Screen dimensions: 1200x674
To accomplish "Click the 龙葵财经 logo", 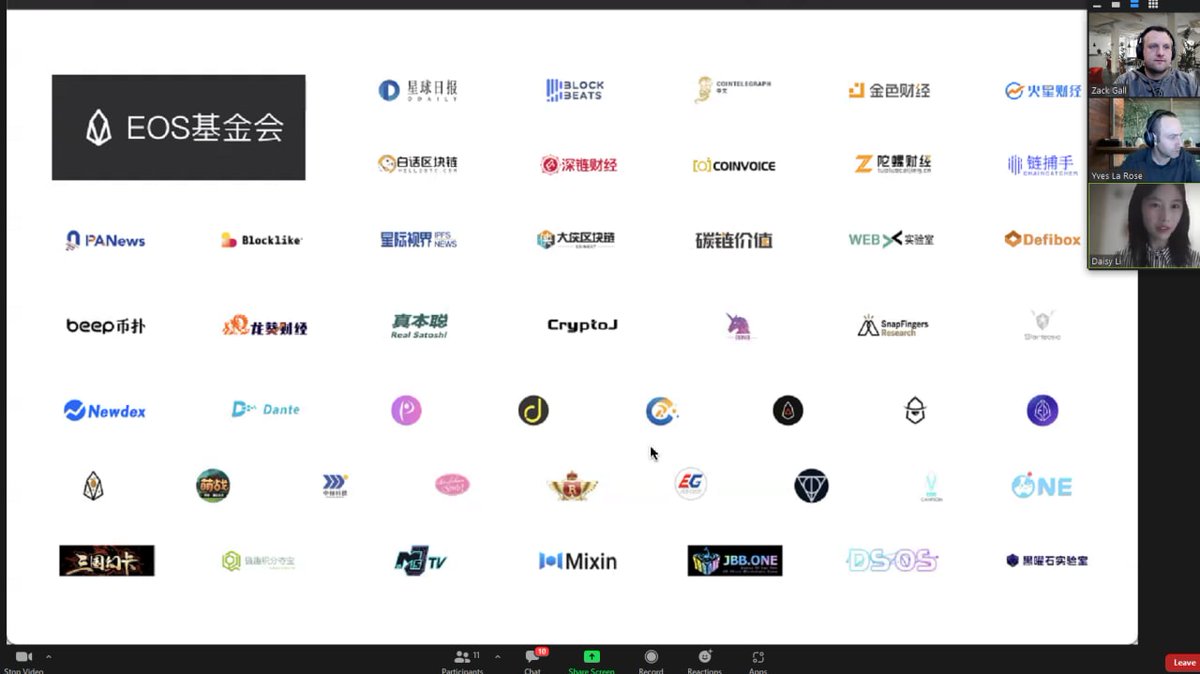I will tap(264, 326).
